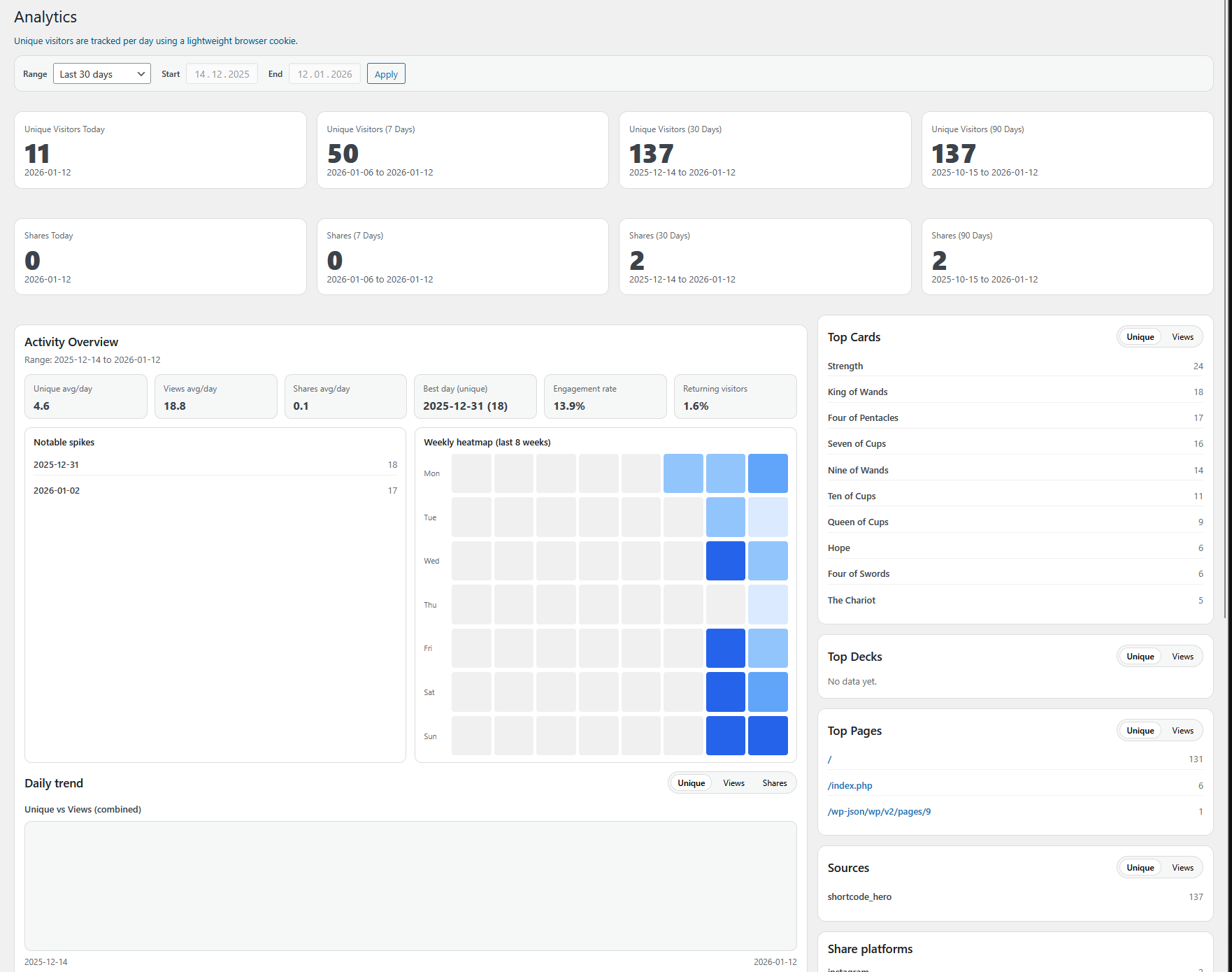
Task: Select the 2026-01-02 notable spike entry
Action: click(214, 490)
